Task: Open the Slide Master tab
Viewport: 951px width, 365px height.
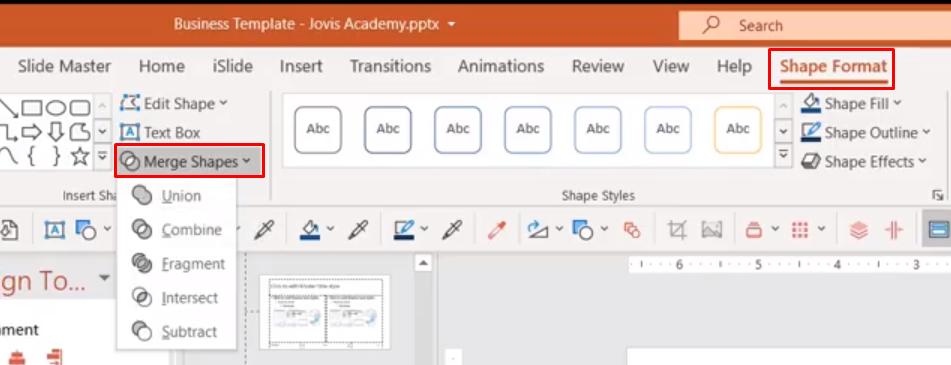Action: pos(64,66)
